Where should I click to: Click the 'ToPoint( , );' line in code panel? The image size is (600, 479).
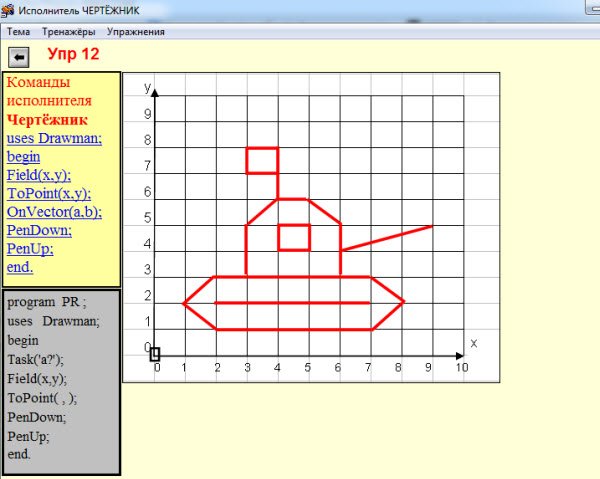click(x=42, y=397)
